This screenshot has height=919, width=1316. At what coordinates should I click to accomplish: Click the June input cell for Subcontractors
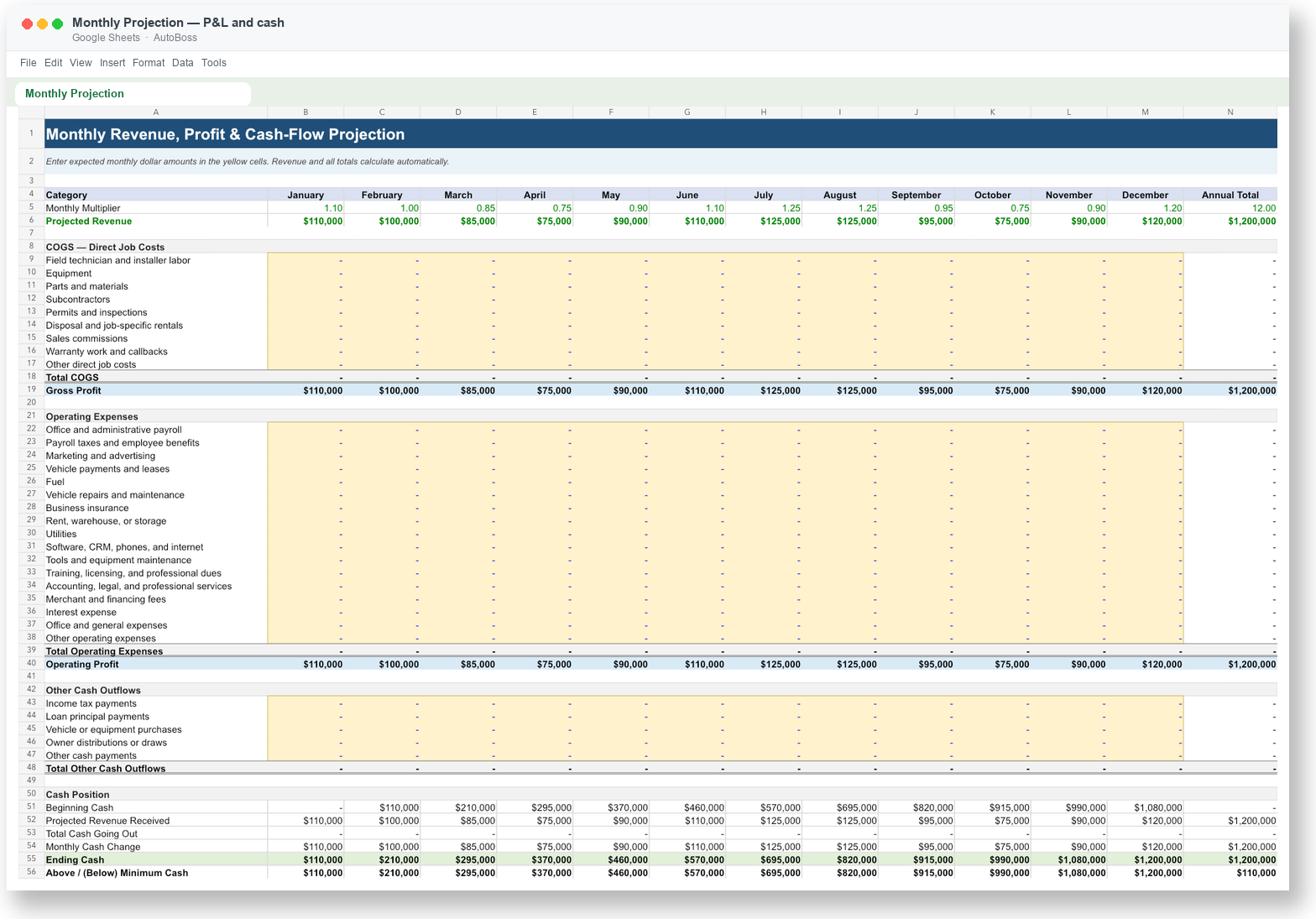(687, 300)
